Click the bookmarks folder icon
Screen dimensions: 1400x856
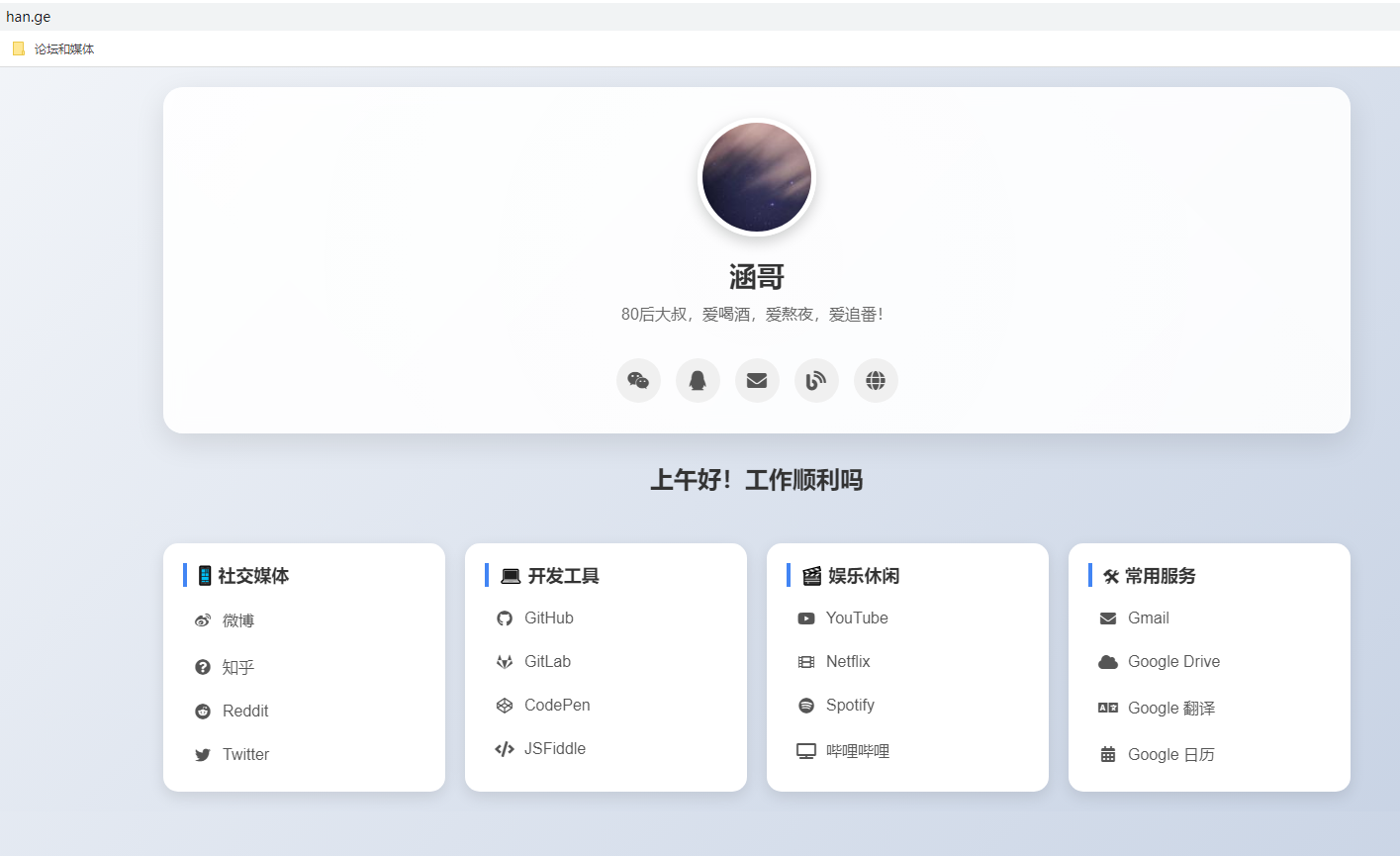point(19,48)
